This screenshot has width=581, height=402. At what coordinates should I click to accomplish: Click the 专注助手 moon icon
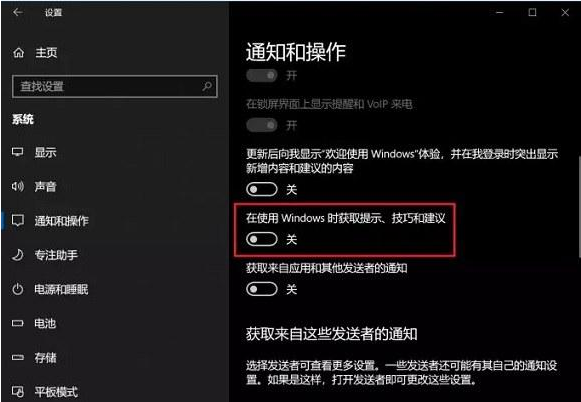coord(17,255)
